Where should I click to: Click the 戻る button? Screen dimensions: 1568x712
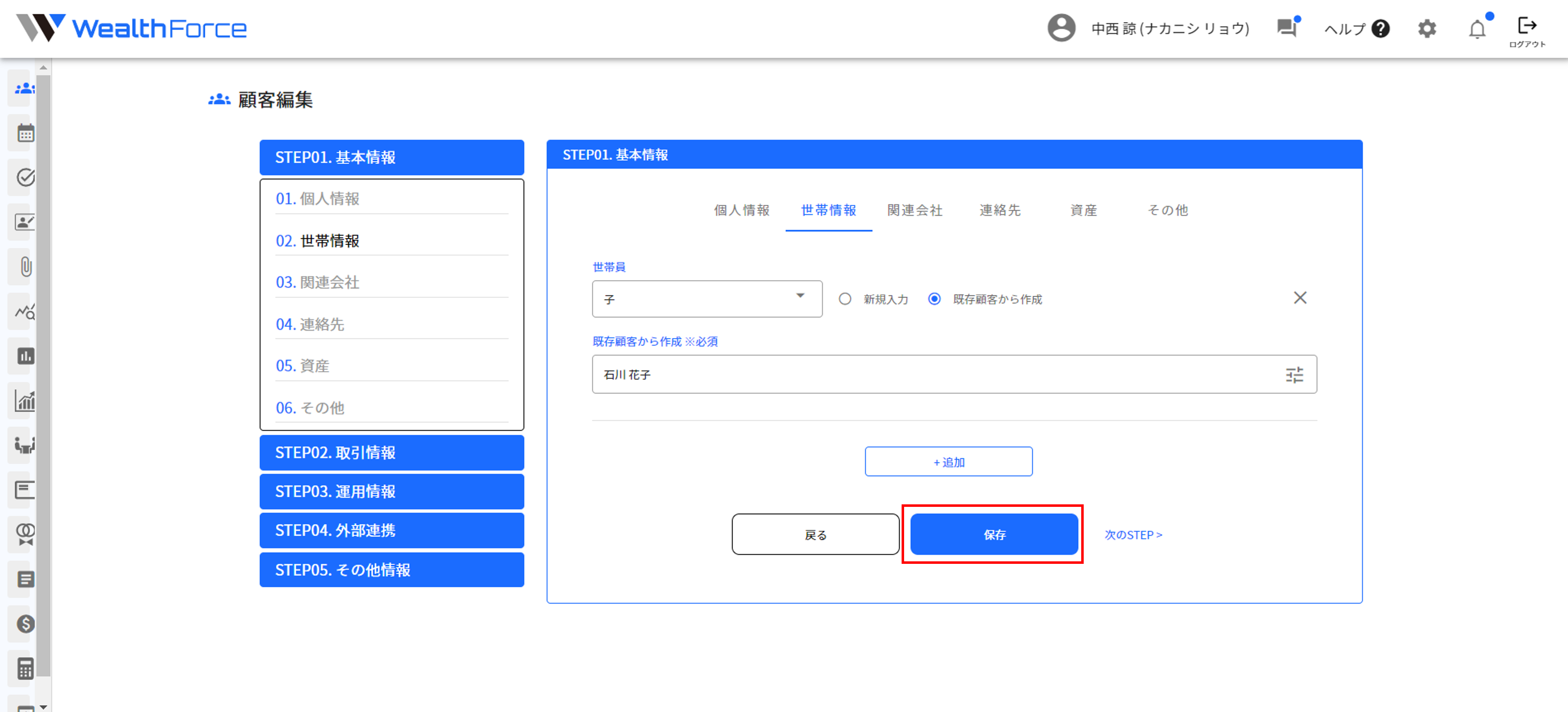(815, 535)
